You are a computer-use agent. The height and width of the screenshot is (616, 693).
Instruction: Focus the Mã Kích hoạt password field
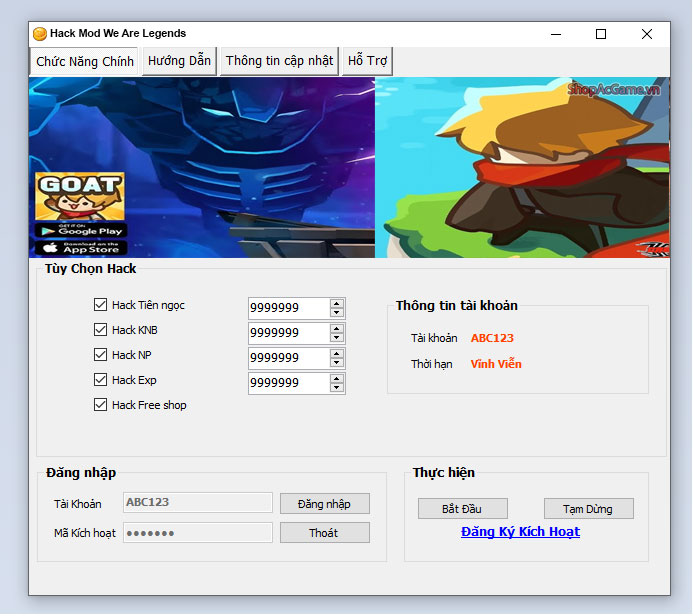198,532
